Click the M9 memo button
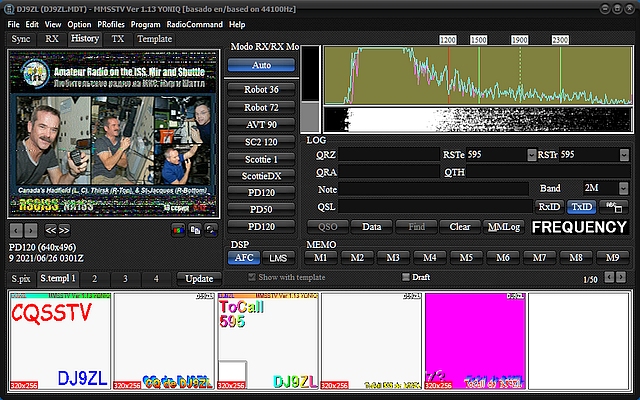640x400 pixels. point(612,258)
